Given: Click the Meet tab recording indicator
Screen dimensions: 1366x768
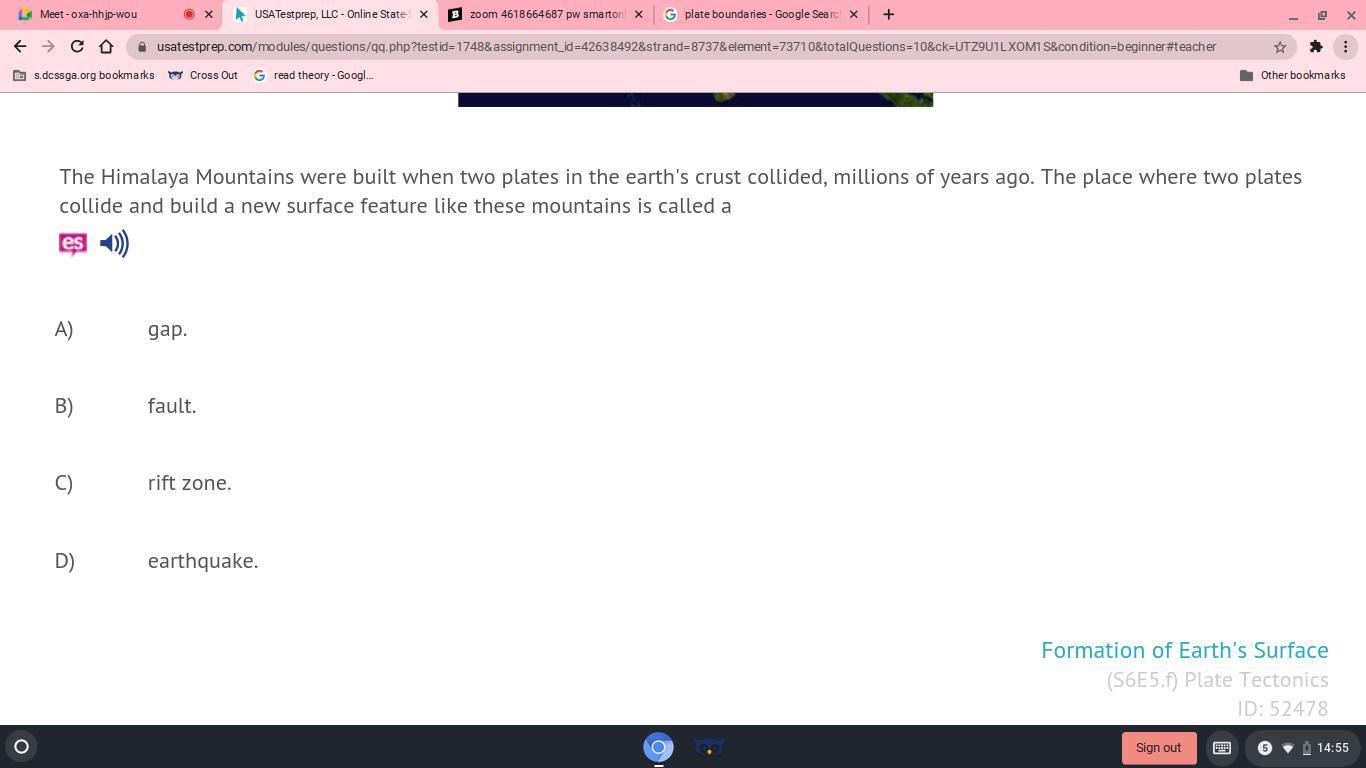Looking at the screenshot, I should coord(189,14).
